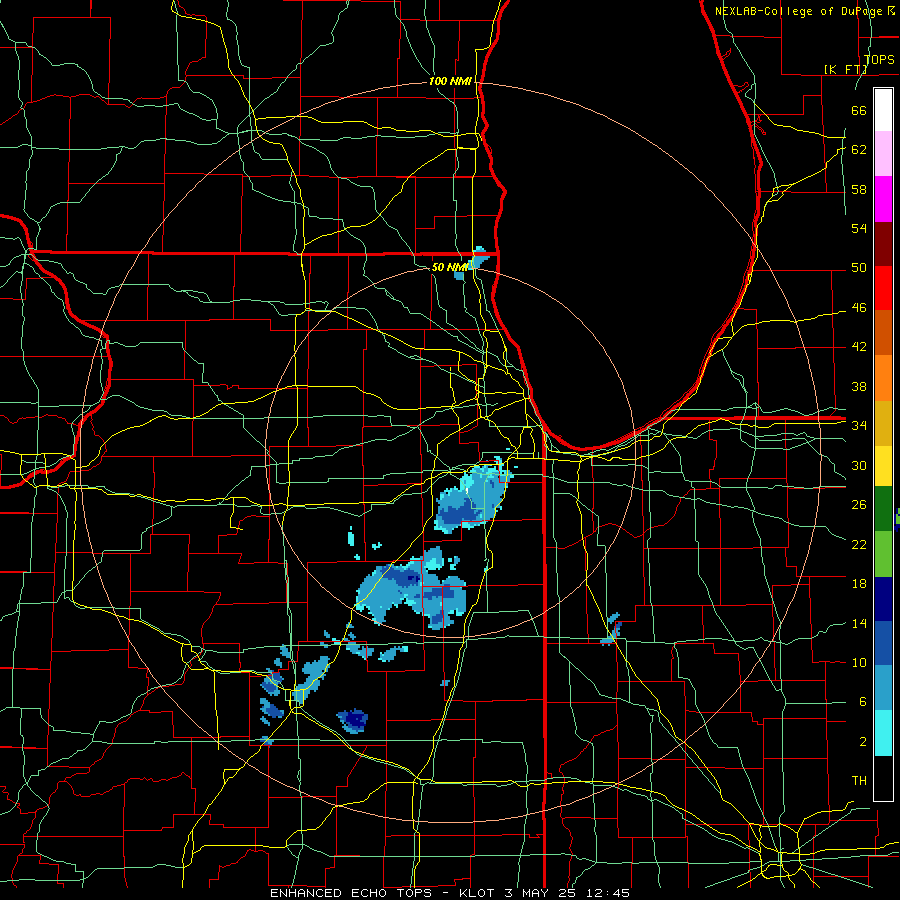The image size is (900, 900).
Task: Click the 18 legend value
Action: (859, 584)
